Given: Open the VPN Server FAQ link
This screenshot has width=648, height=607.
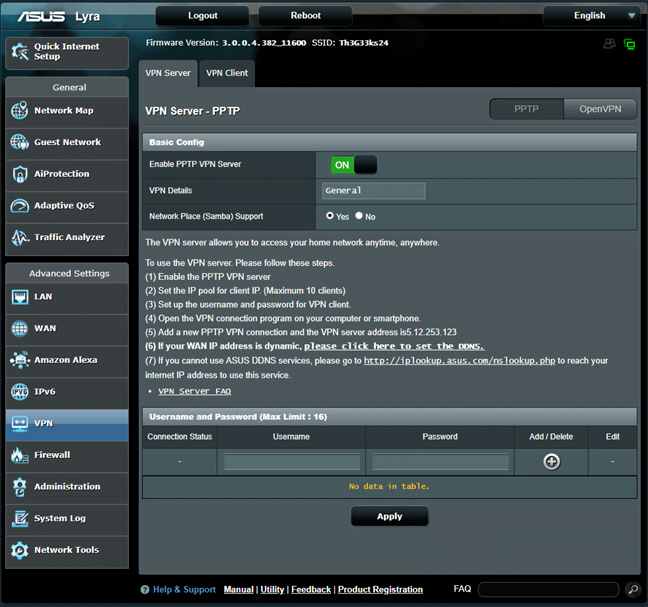Looking at the screenshot, I should [195, 391].
